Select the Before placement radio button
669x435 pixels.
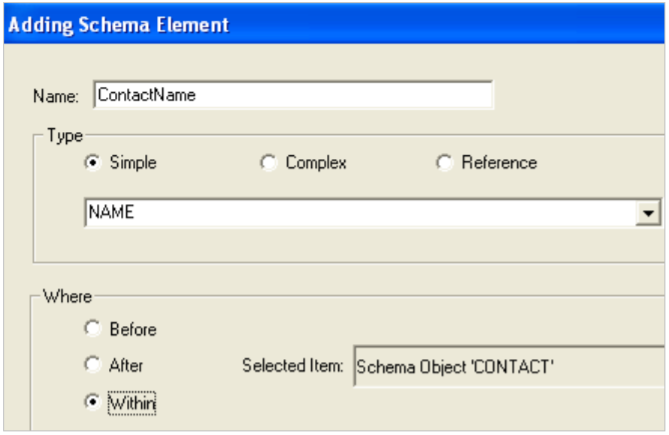[93, 328]
